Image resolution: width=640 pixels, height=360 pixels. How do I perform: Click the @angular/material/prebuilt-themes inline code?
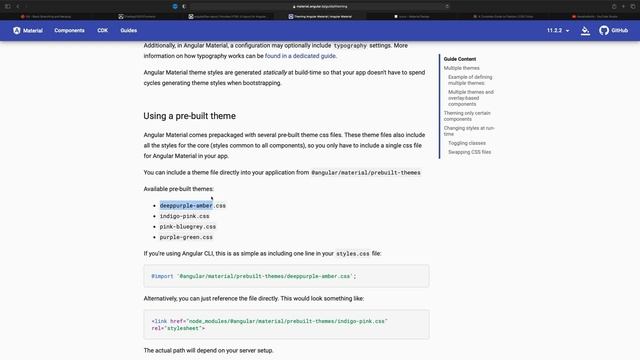[366, 173]
